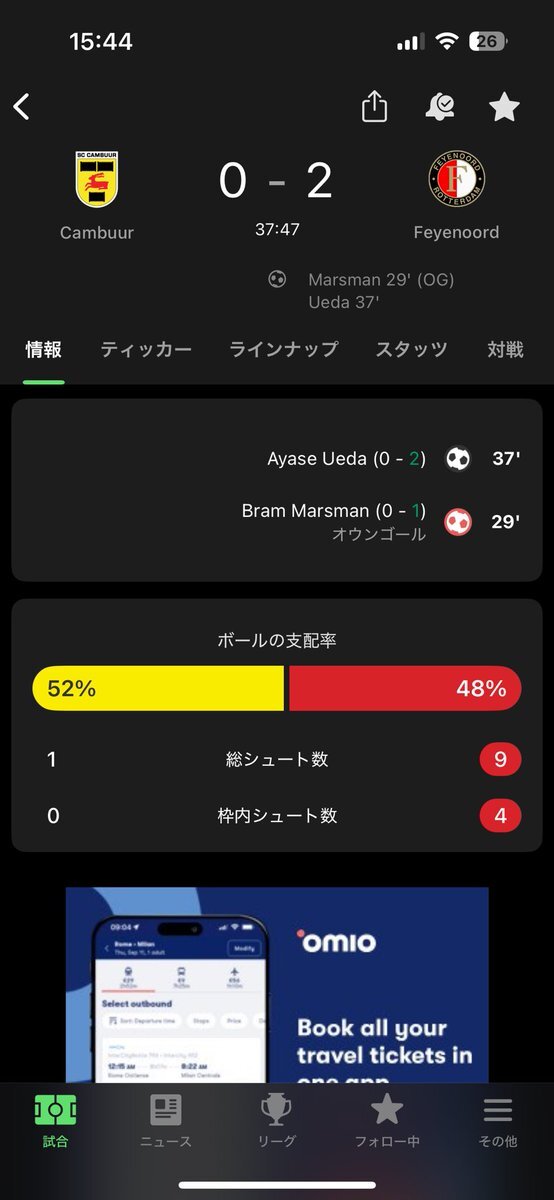Toggle the favorite star for this match

(x=504, y=107)
